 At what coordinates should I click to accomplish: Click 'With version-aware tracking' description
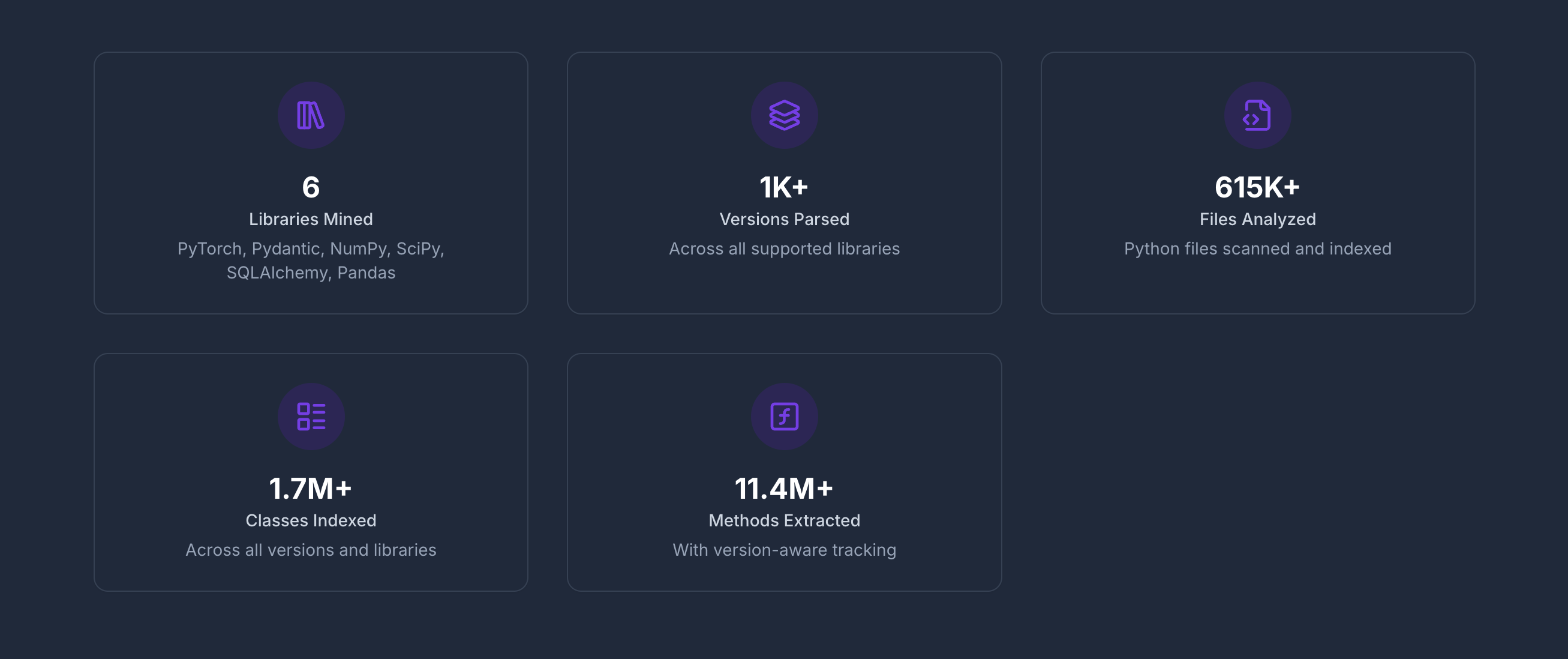784,550
